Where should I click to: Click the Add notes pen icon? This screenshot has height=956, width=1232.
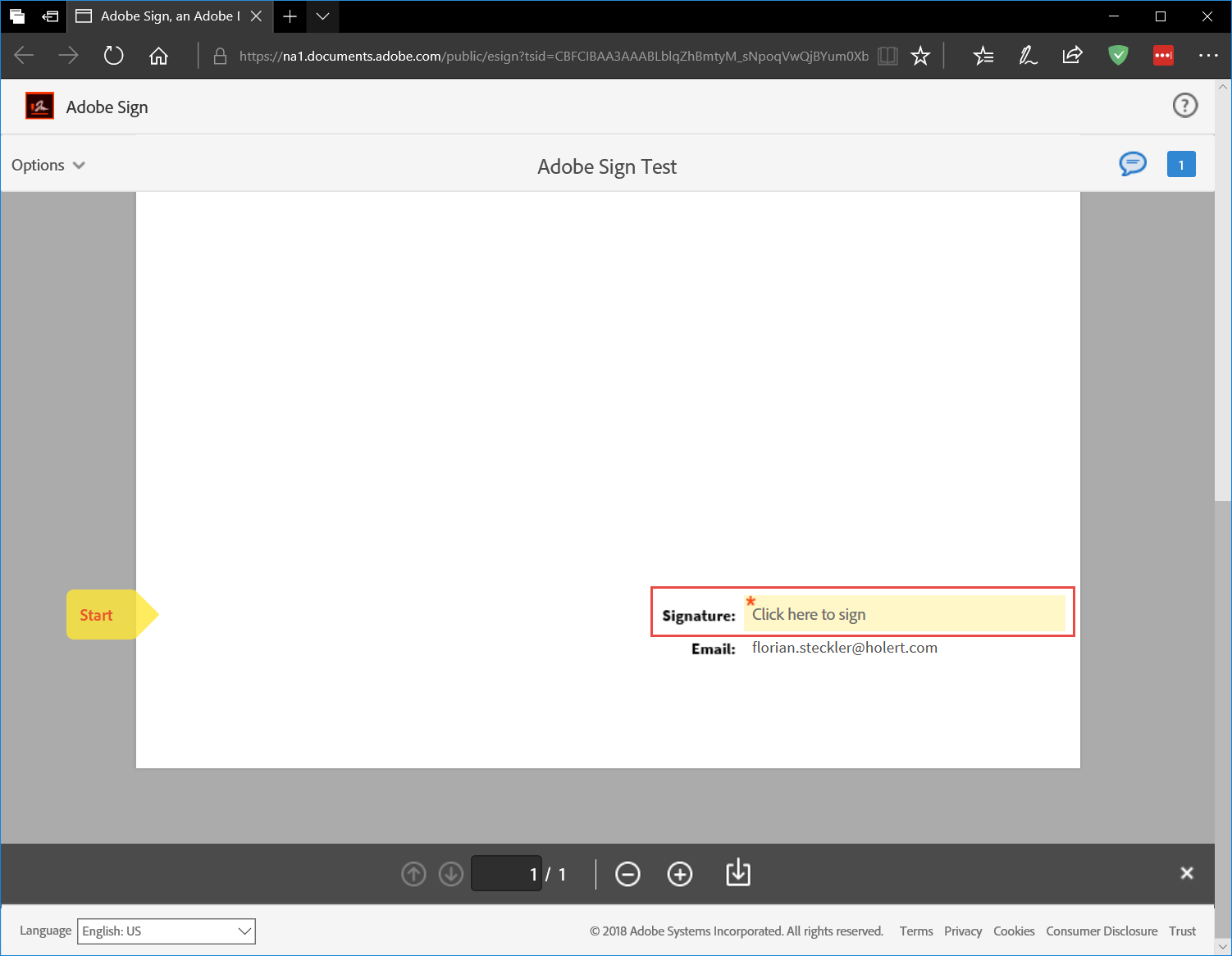pos(1028,56)
